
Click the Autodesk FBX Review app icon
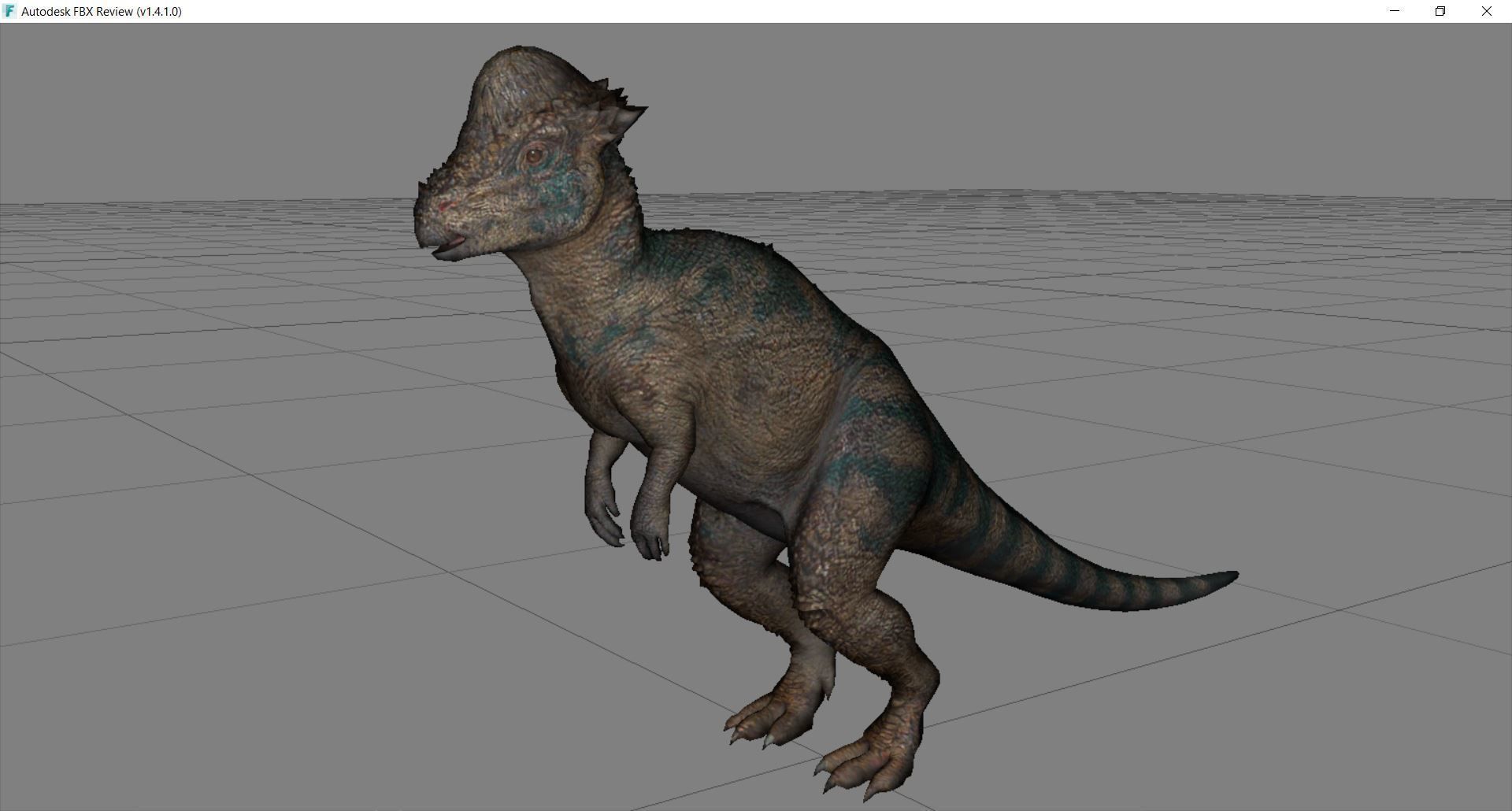9,11
